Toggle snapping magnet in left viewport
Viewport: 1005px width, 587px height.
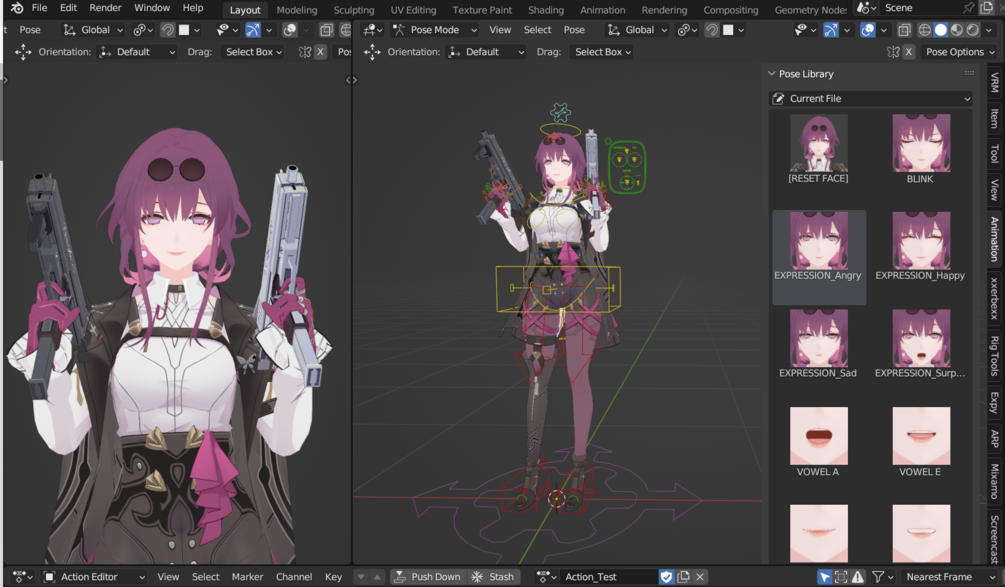pyautogui.click(x=167, y=29)
